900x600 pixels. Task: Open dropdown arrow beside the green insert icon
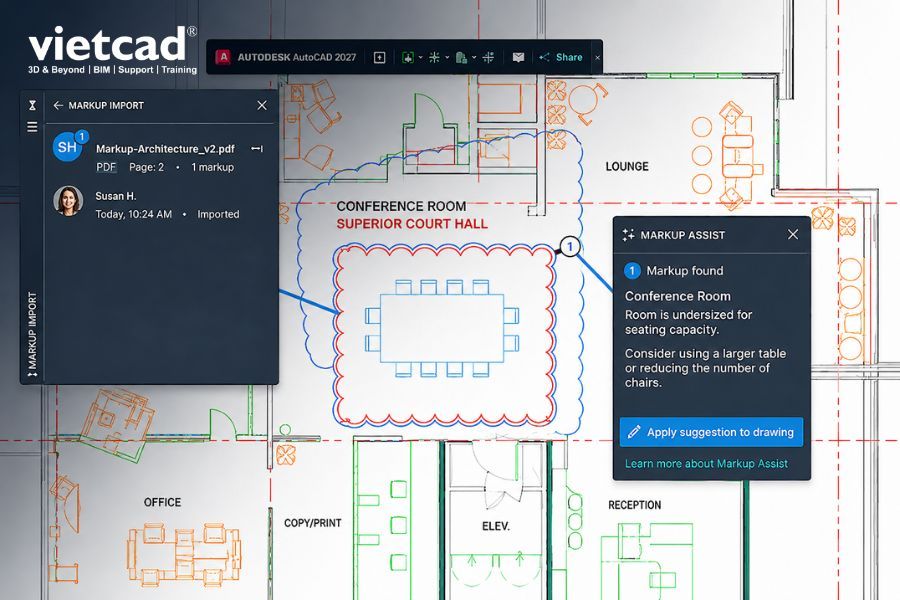pos(421,57)
